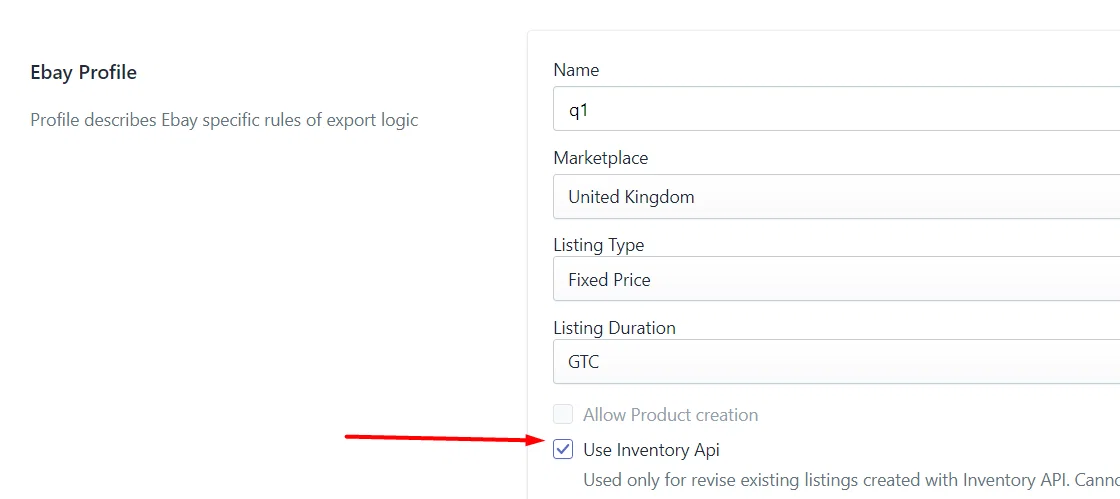
Task: Click the Name input field containing q1
Action: coord(836,109)
